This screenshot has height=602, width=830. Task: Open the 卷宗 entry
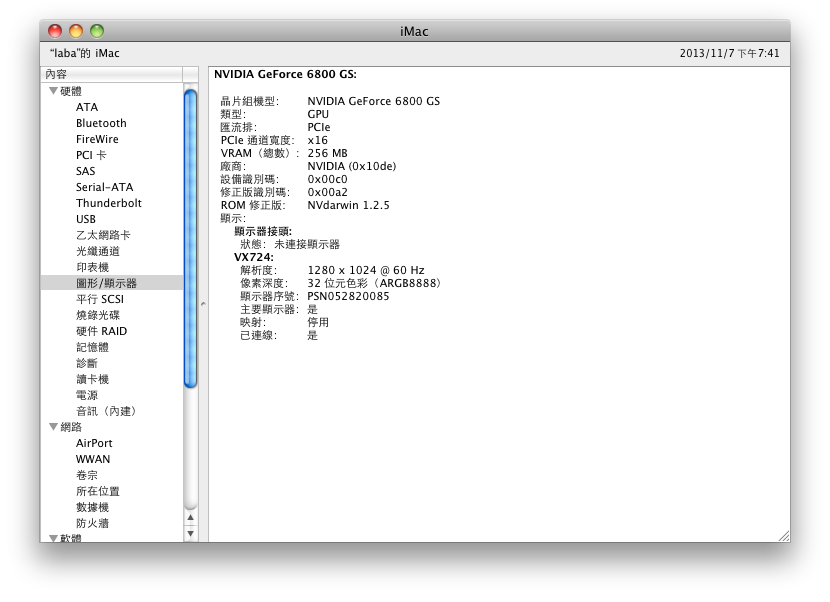(x=87, y=475)
